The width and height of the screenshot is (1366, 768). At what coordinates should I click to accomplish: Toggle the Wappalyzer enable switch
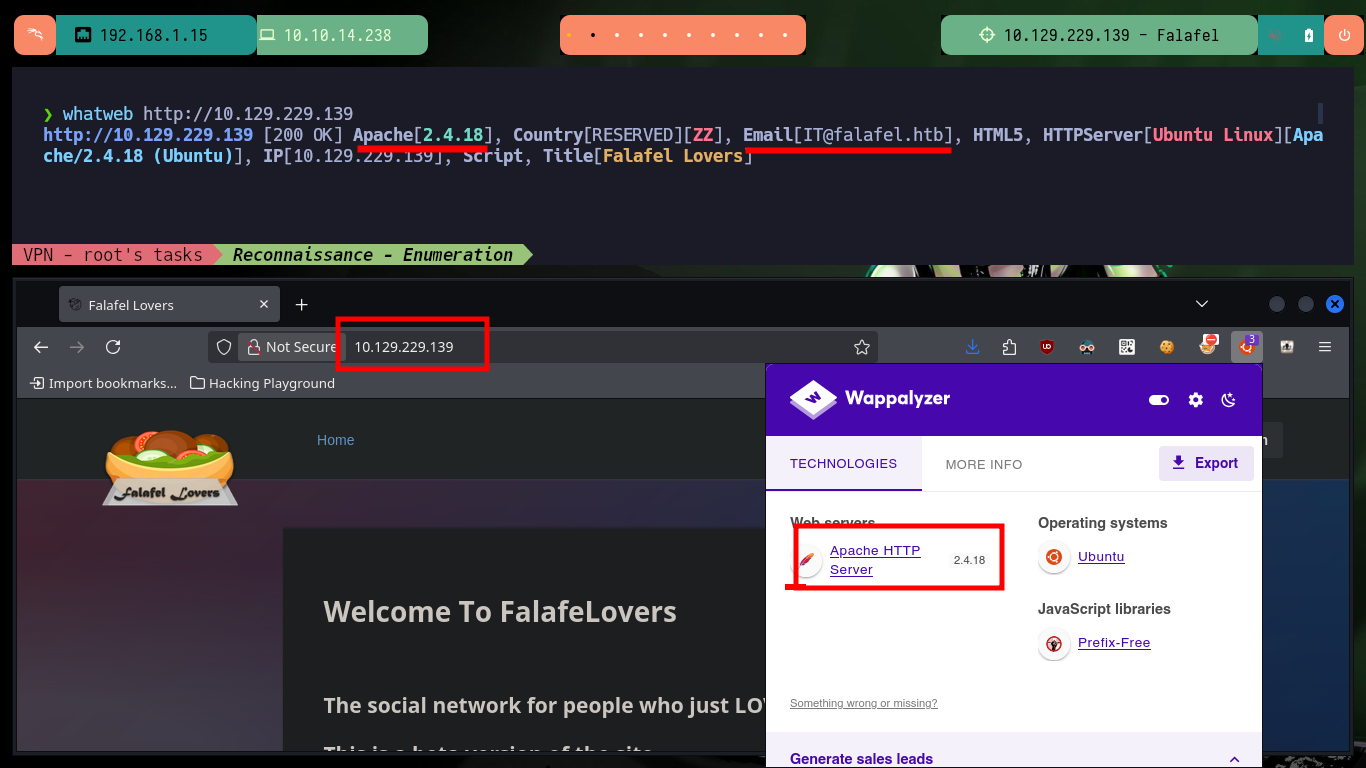tap(1159, 400)
